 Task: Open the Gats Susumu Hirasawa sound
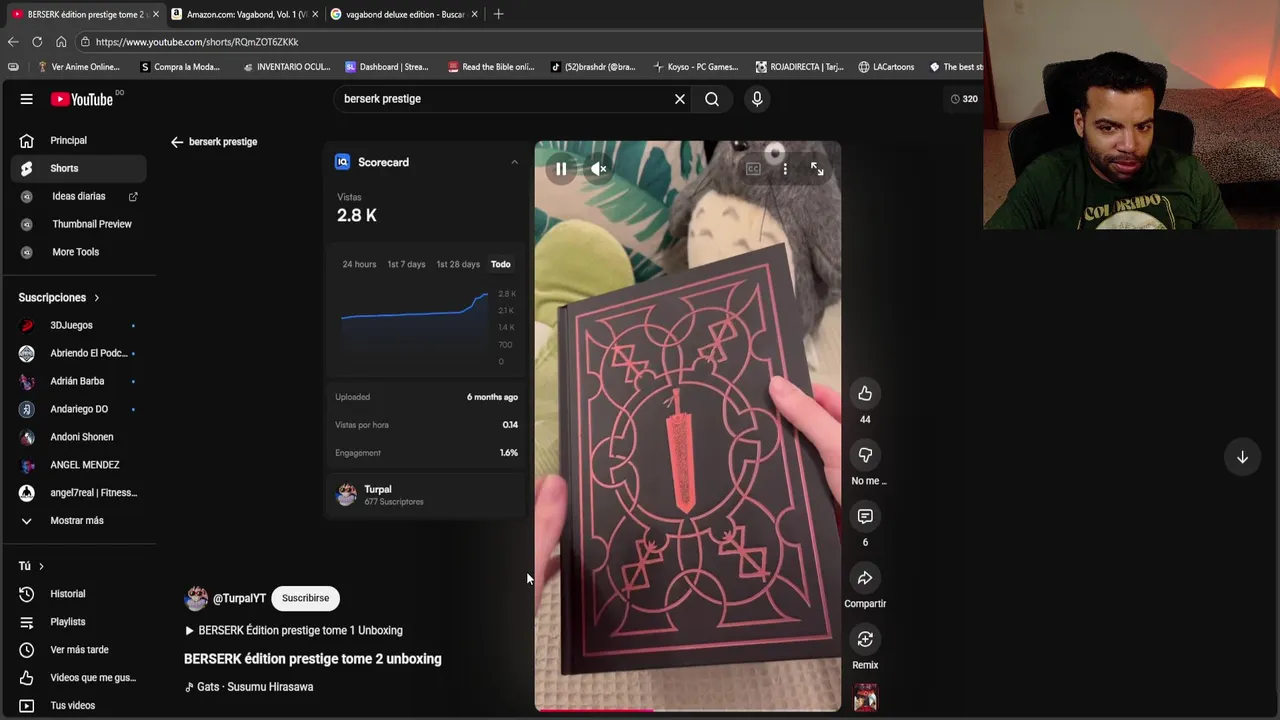coord(249,687)
